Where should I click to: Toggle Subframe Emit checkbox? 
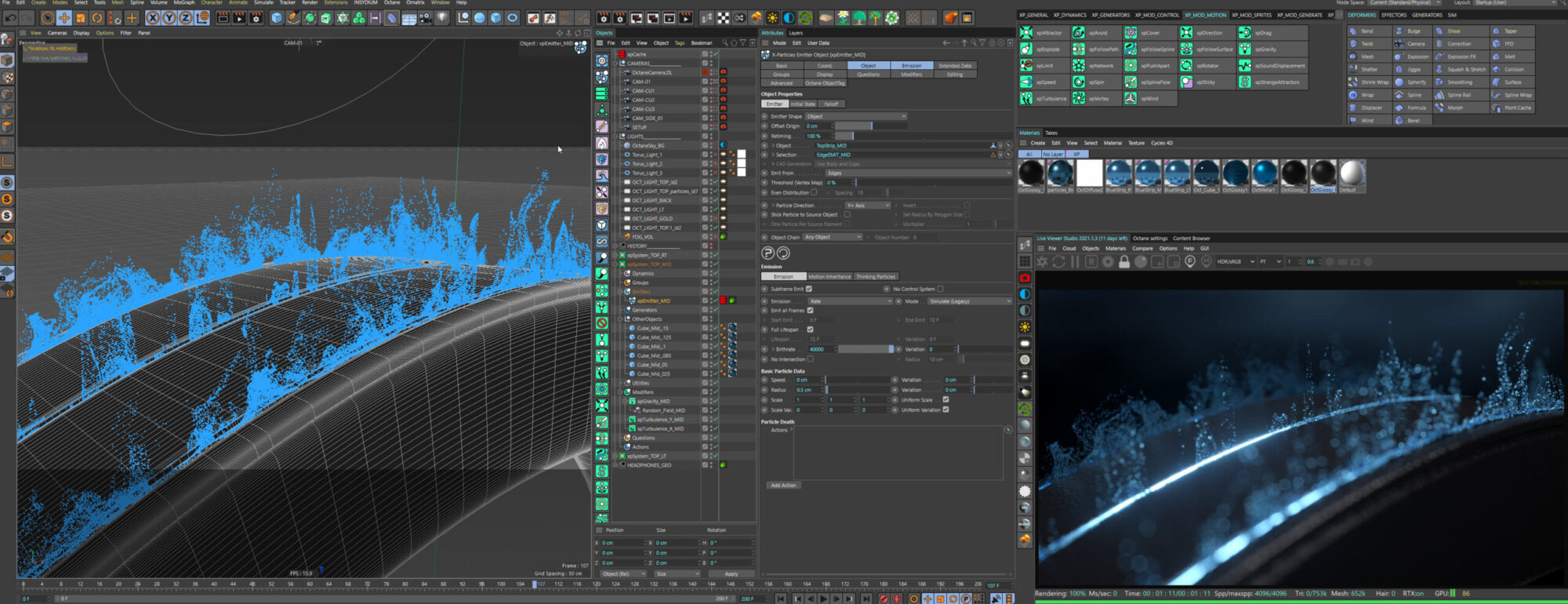point(809,289)
